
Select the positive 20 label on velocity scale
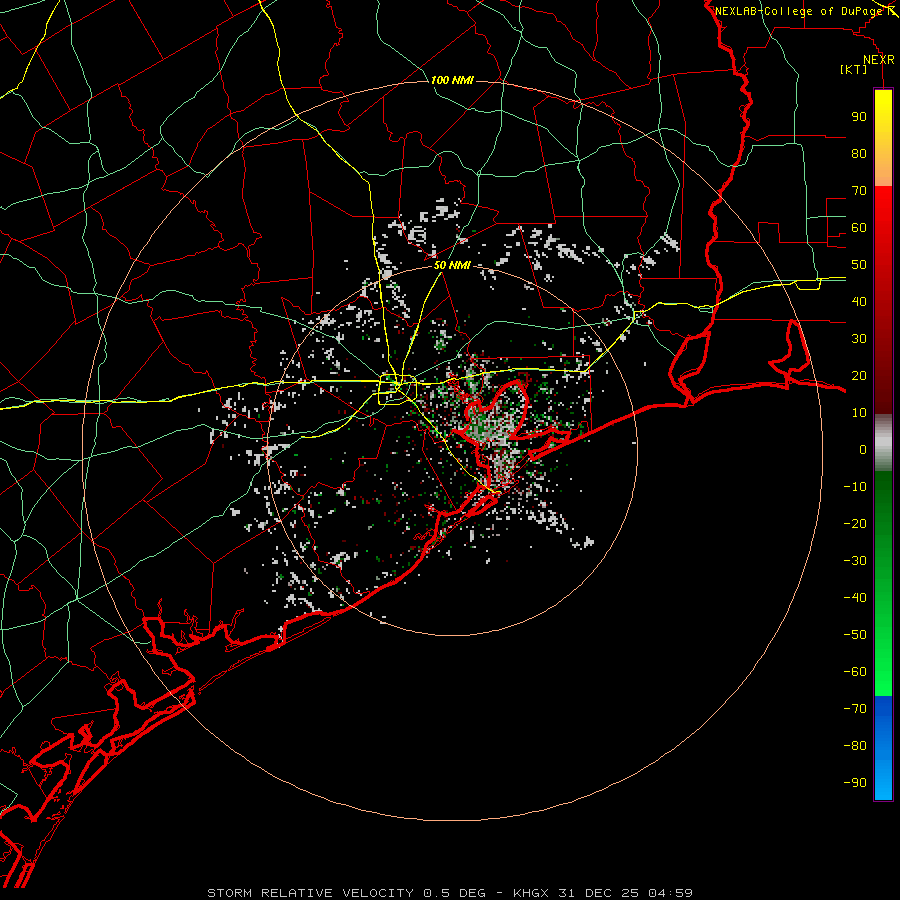point(859,375)
